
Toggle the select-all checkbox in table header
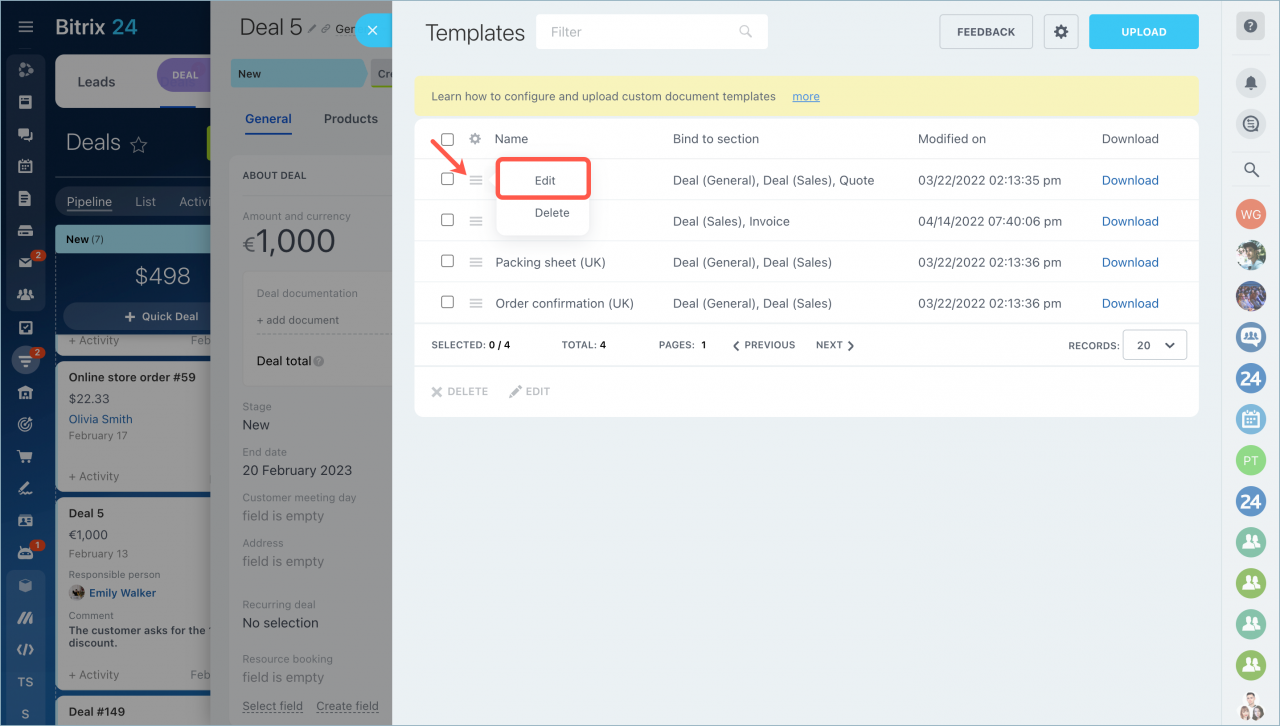(x=447, y=139)
